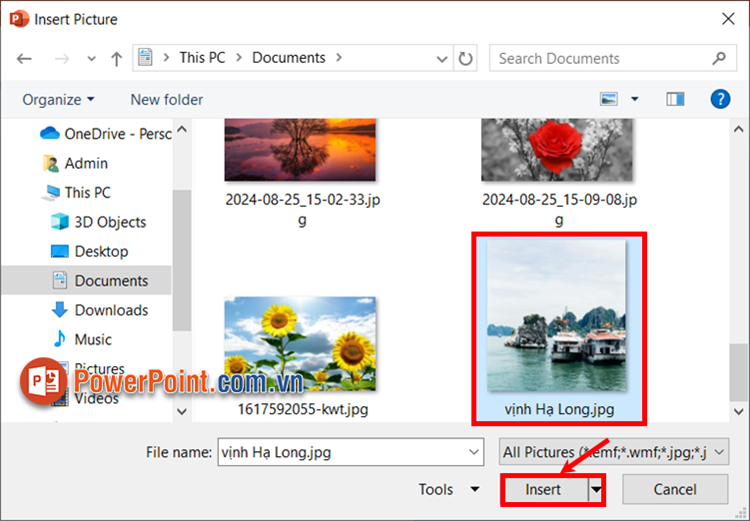Click the Back navigation arrow

click(24, 59)
